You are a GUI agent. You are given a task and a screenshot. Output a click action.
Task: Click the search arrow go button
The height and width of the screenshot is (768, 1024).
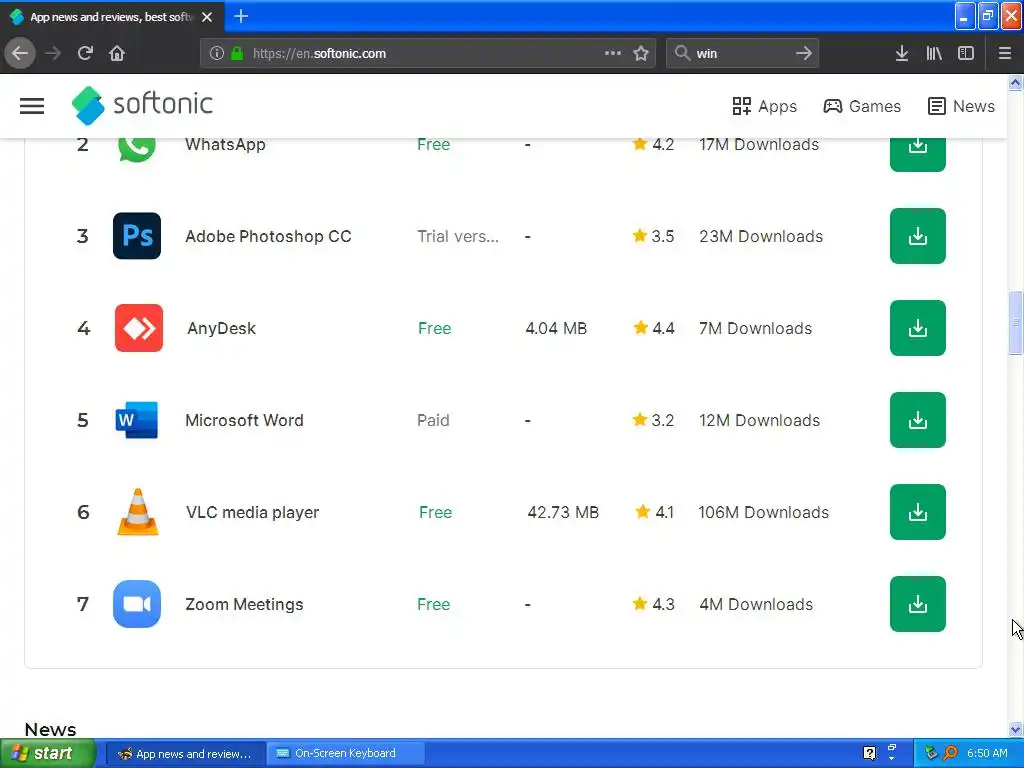pos(804,53)
